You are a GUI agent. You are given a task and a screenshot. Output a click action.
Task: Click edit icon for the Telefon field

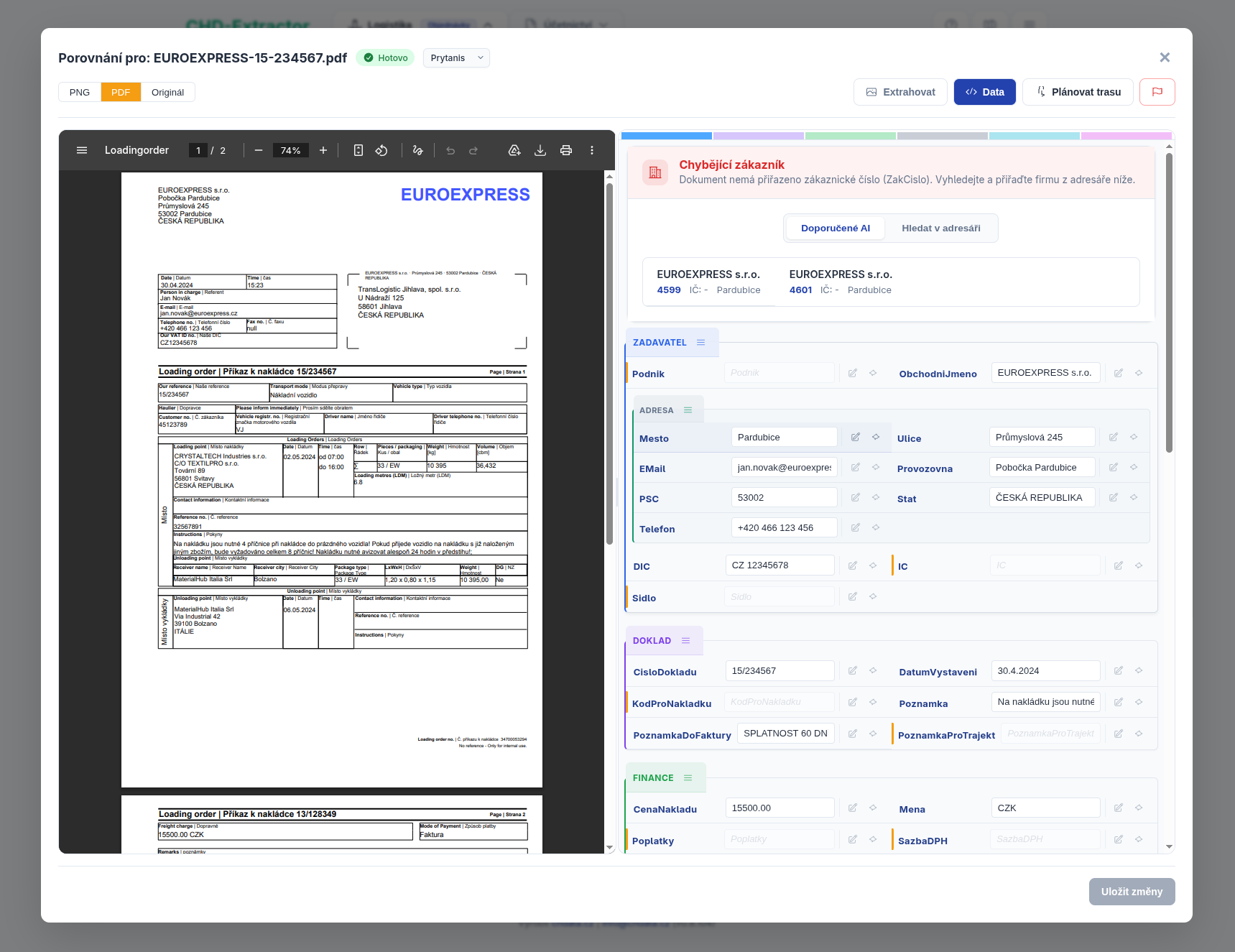point(856,527)
